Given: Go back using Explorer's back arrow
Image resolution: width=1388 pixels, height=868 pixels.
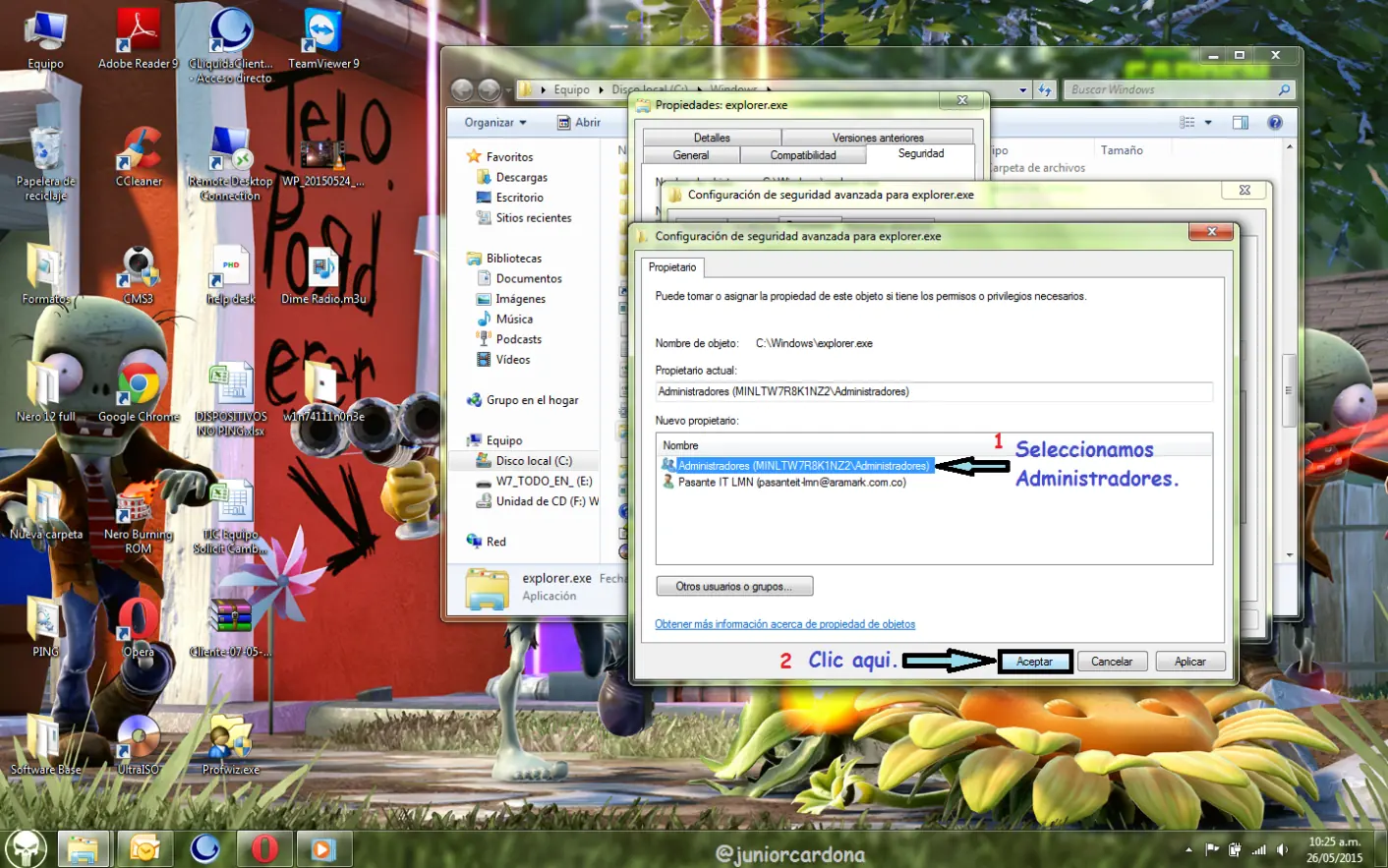Looking at the screenshot, I should pos(463,89).
